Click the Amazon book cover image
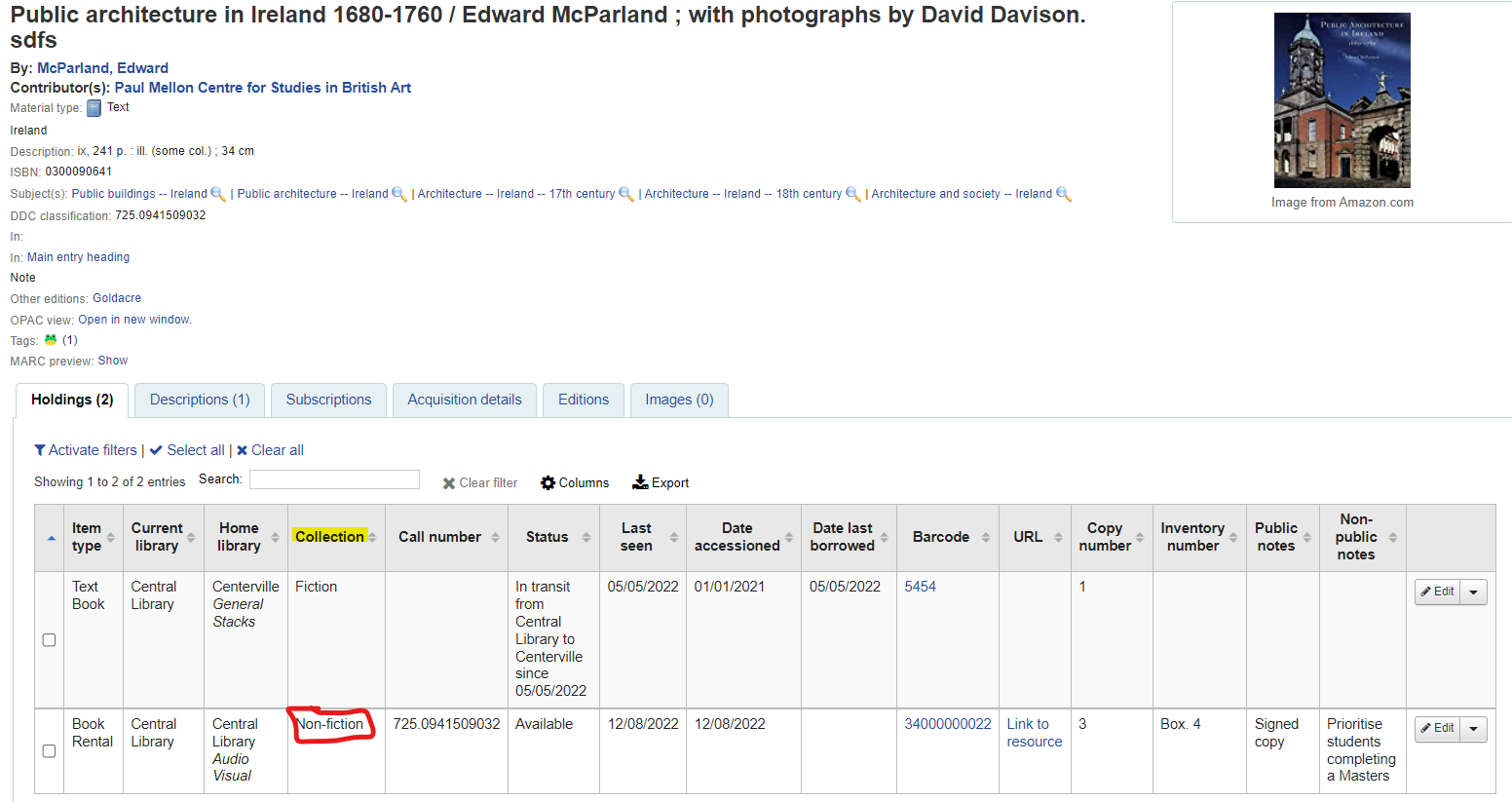This screenshot has height=802, width=1512. click(1342, 100)
